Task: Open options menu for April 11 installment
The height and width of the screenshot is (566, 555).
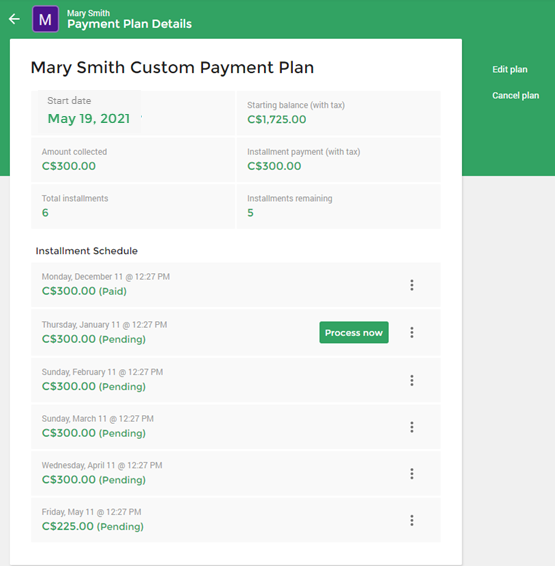Action: (x=412, y=474)
